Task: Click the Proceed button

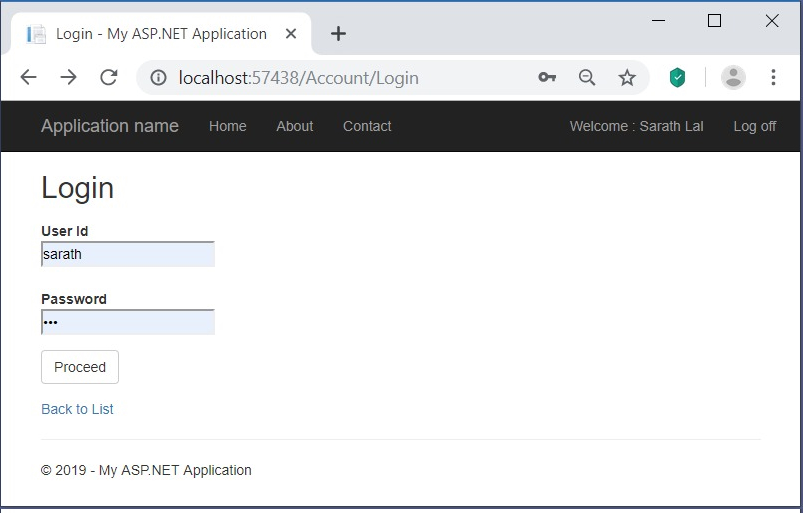Action: tap(80, 367)
